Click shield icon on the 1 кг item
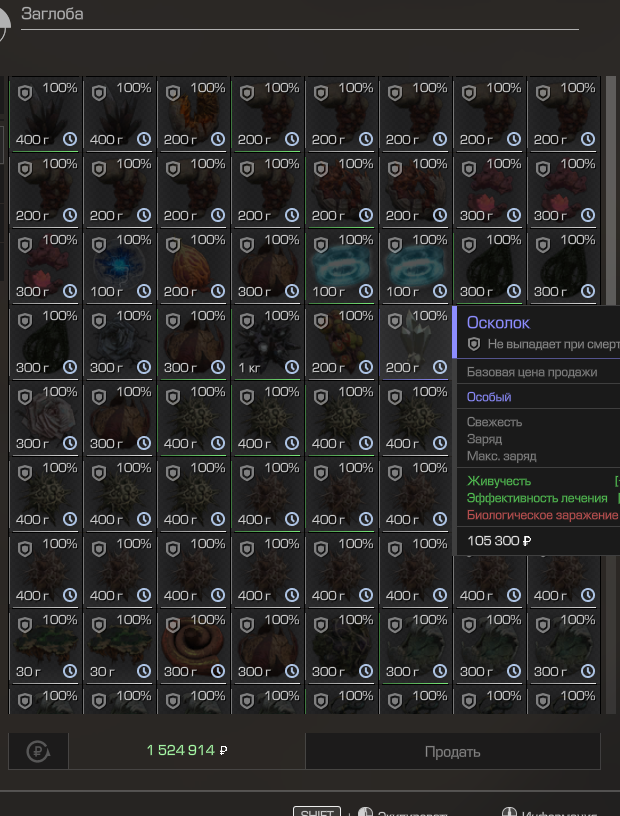620x816 pixels. (x=247, y=320)
